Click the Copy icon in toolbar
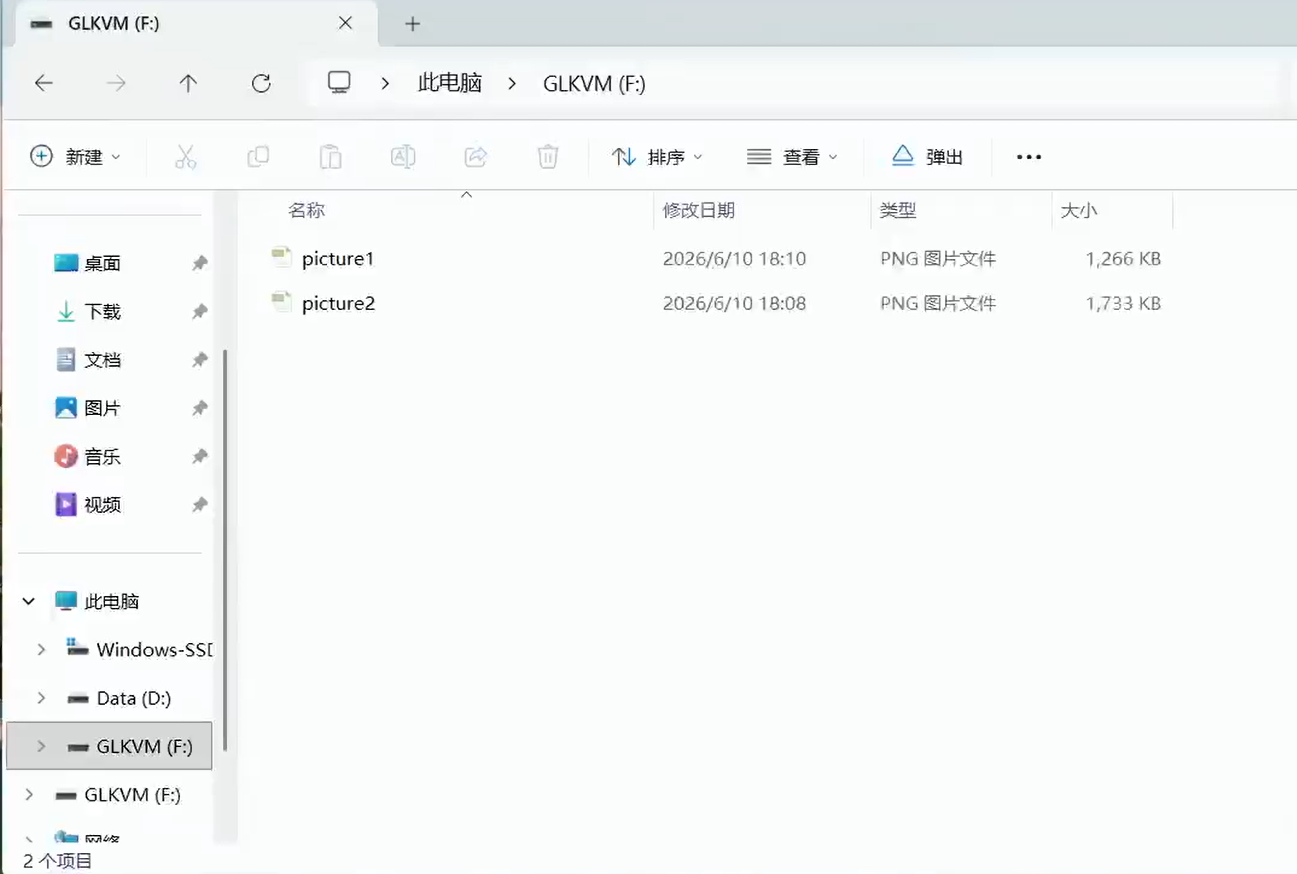Image resolution: width=1297 pixels, height=874 pixels. [258, 157]
